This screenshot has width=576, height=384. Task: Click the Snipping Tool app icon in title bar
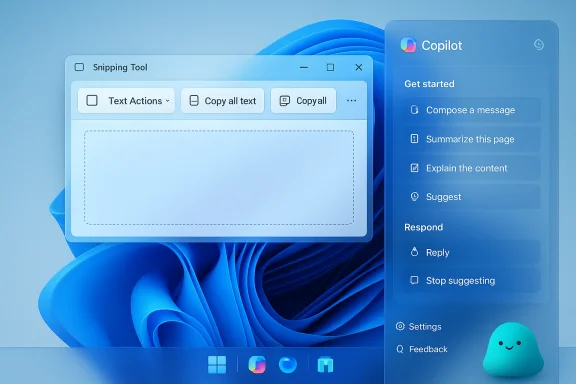coord(79,67)
